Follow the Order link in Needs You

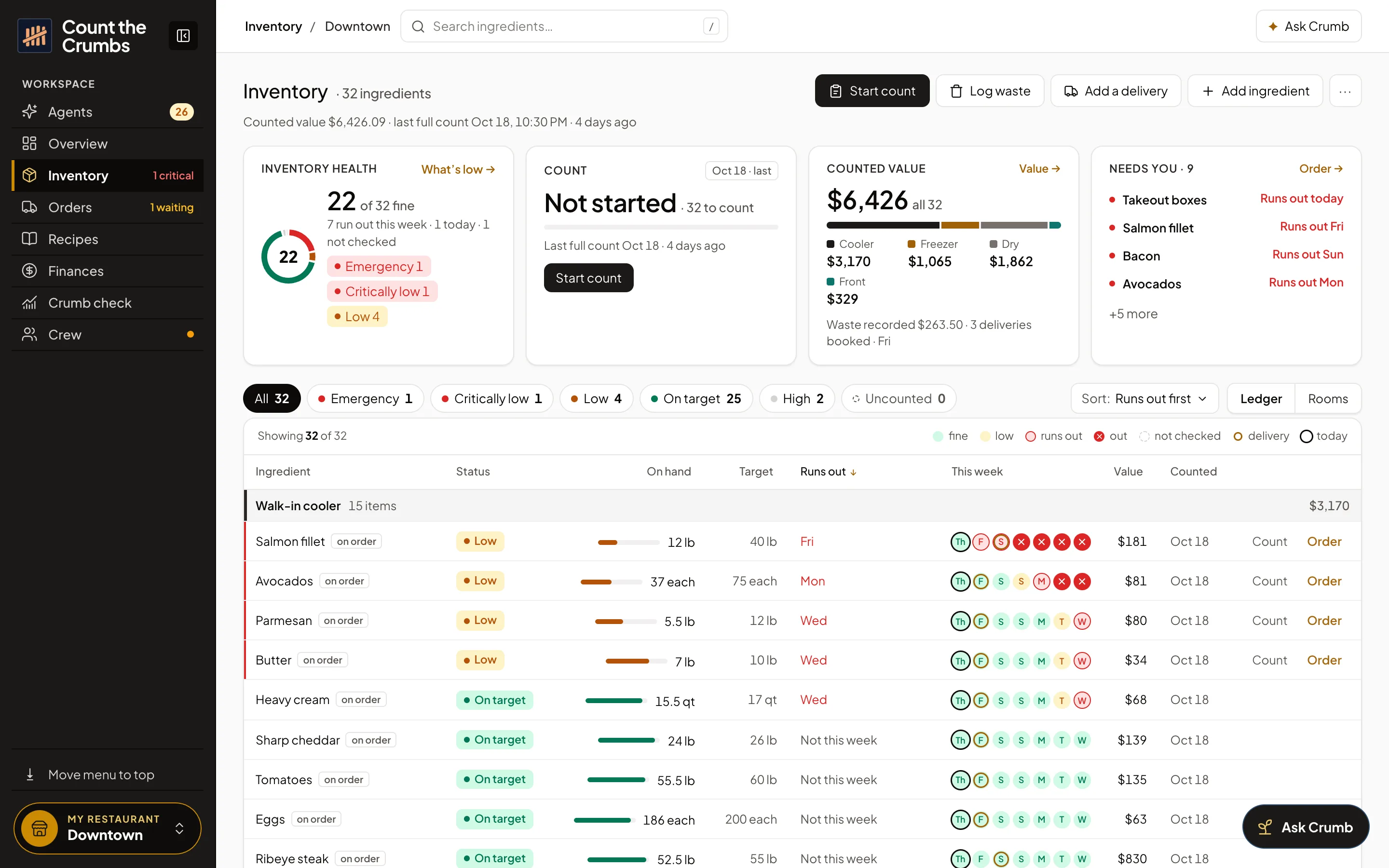pos(1321,169)
